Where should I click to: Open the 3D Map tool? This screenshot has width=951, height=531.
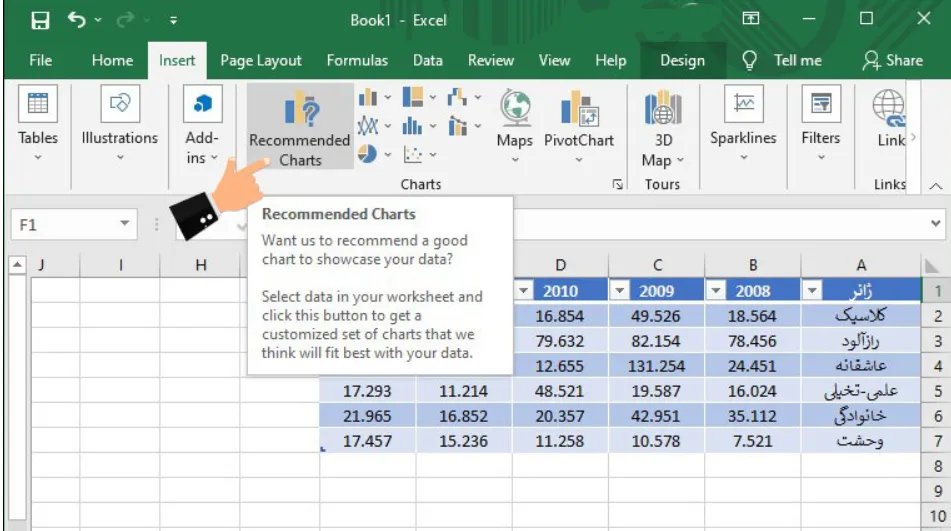(663, 128)
